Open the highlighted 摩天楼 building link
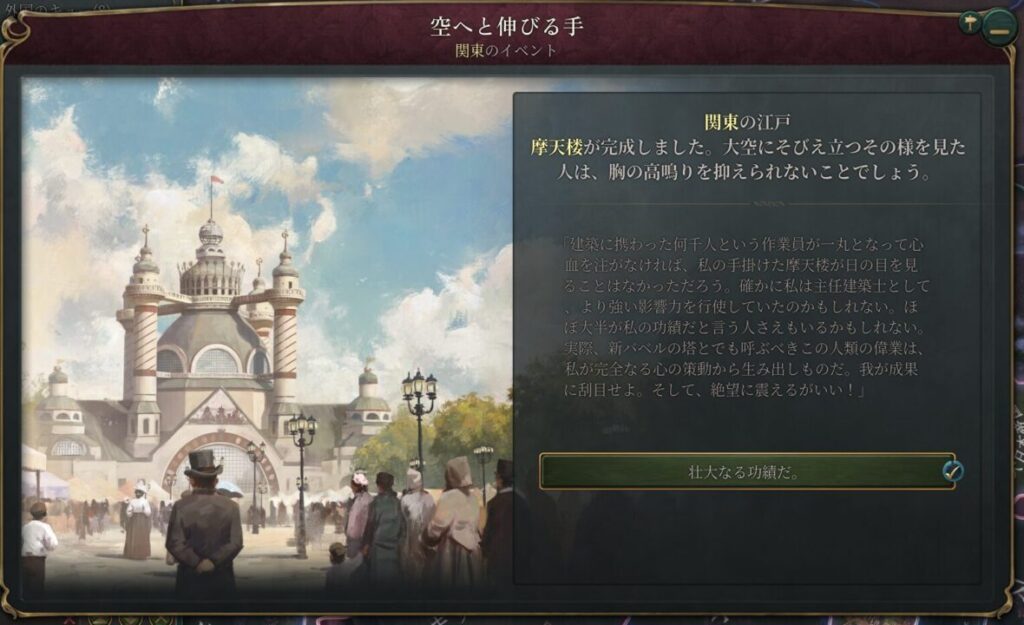This screenshot has height=625, width=1024. click(555, 148)
